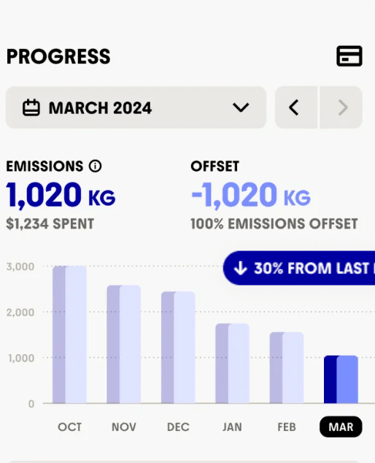The width and height of the screenshot is (375, 463).
Task: Click the -1,020 KG offset value
Action: [x=251, y=195]
